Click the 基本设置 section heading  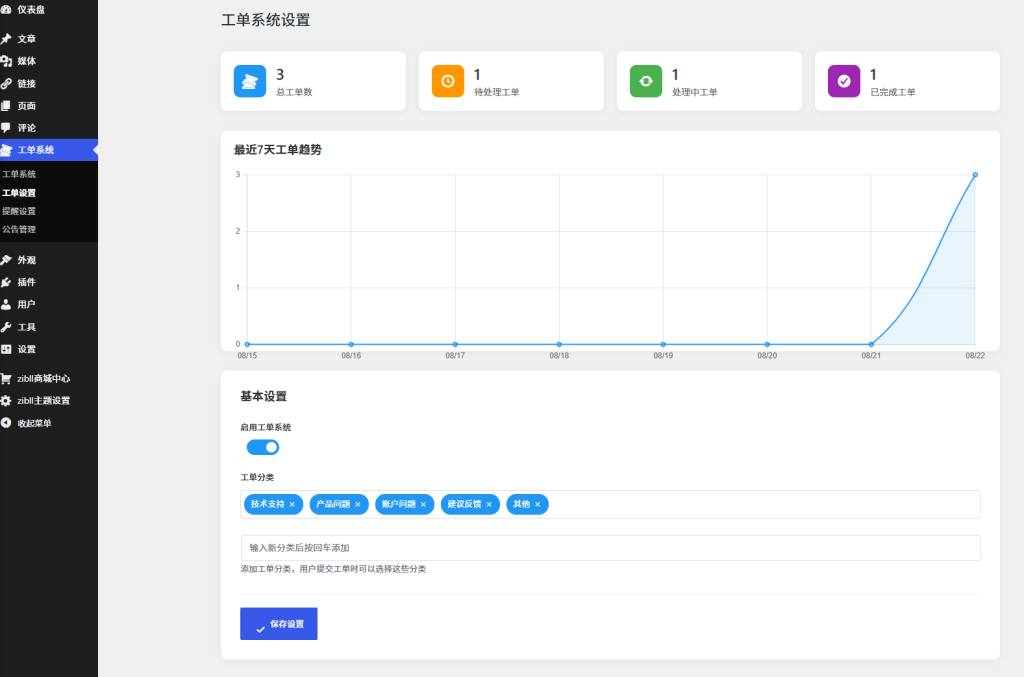[263, 396]
